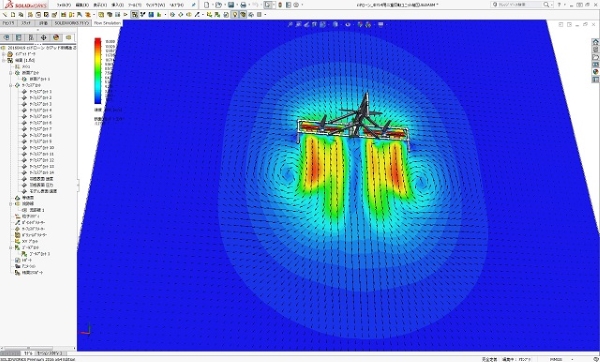This screenshot has height=362, width=600.
Task: Click the velocity color legend bar
Action: 98,71
